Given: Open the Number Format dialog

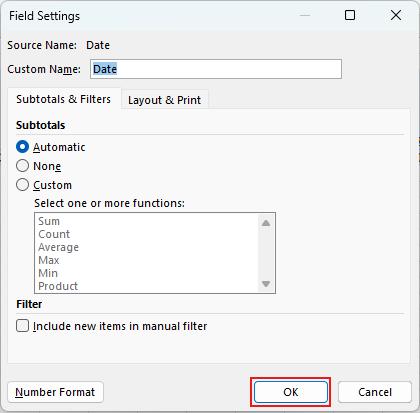Looking at the screenshot, I should coord(55,392).
